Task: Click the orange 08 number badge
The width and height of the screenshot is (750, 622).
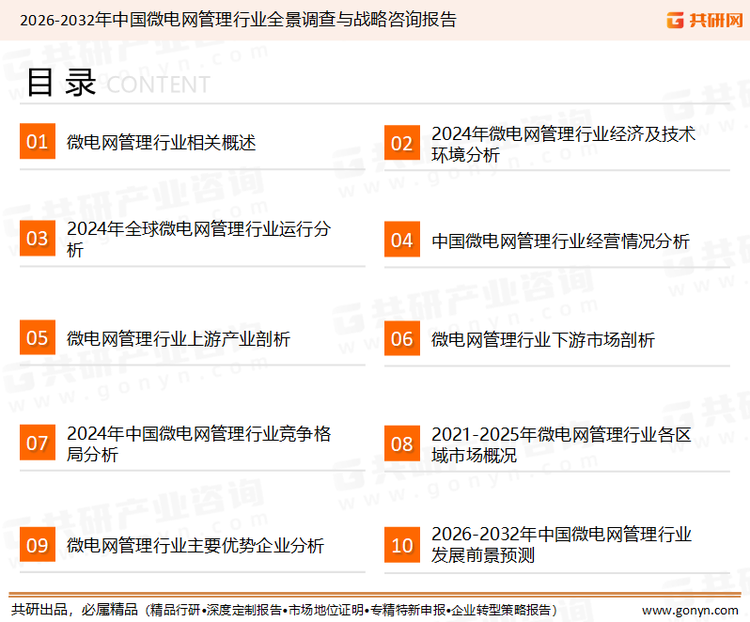Action: click(x=402, y=444)
